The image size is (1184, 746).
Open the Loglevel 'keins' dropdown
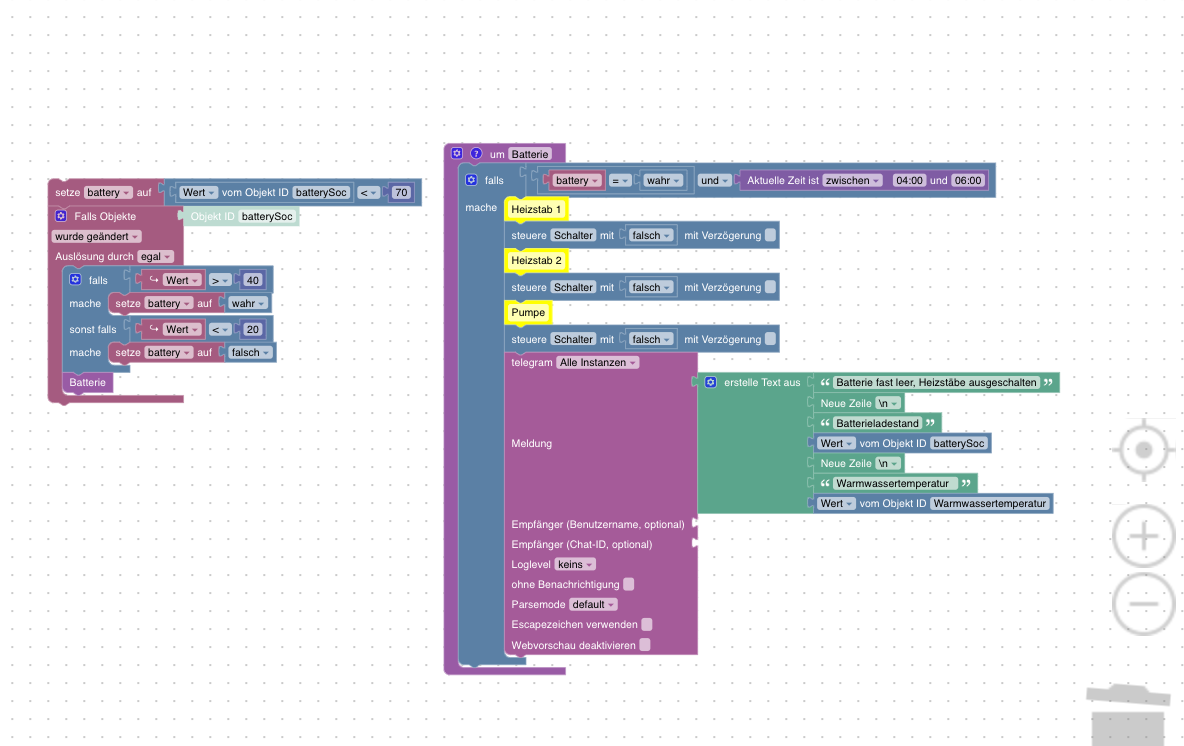575,564
